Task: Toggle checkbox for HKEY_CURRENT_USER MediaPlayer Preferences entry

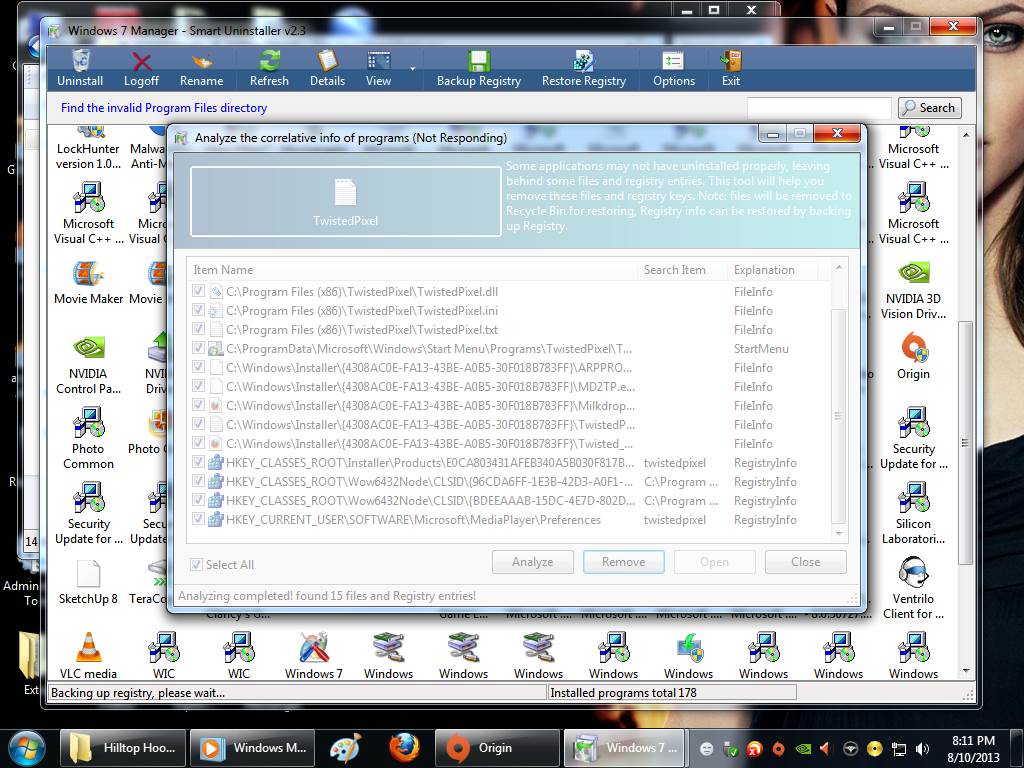Action: 200,520
